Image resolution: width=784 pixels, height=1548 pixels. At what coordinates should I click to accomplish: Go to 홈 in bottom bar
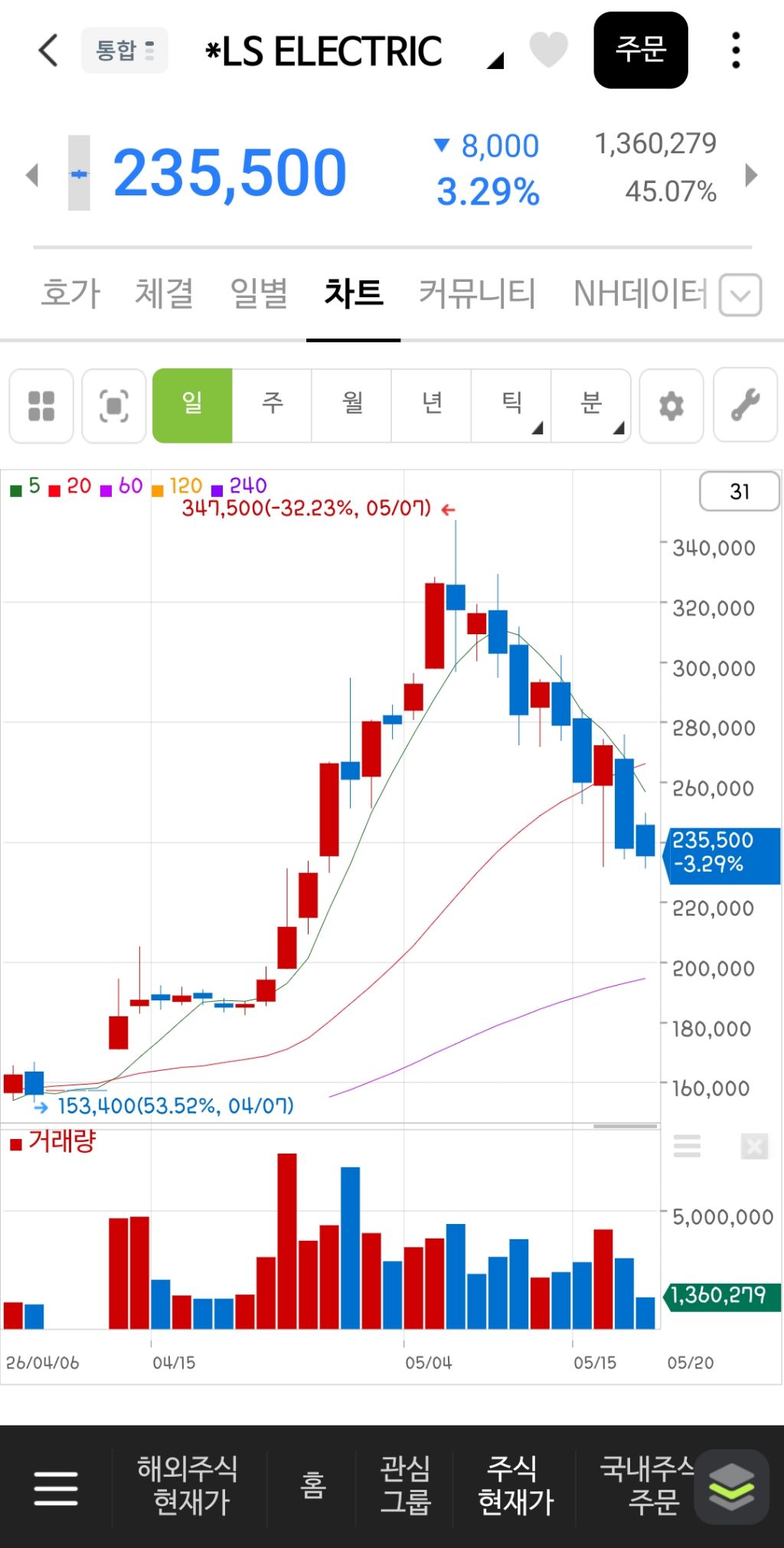(x=313, y=1486)
